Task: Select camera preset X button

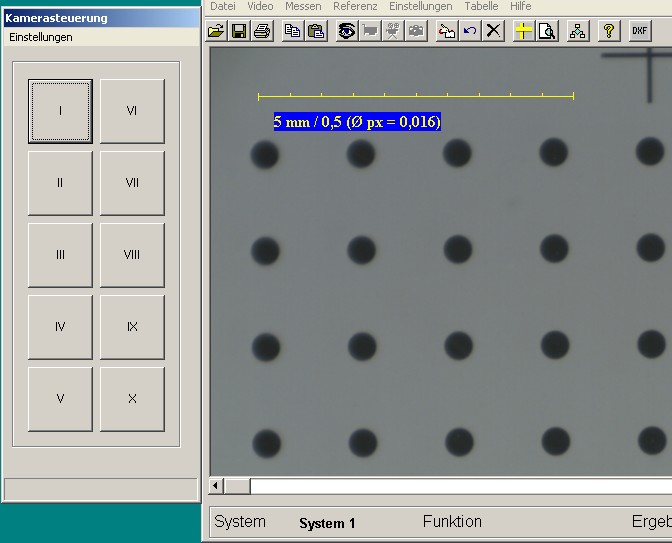Action: pos(132,399)
